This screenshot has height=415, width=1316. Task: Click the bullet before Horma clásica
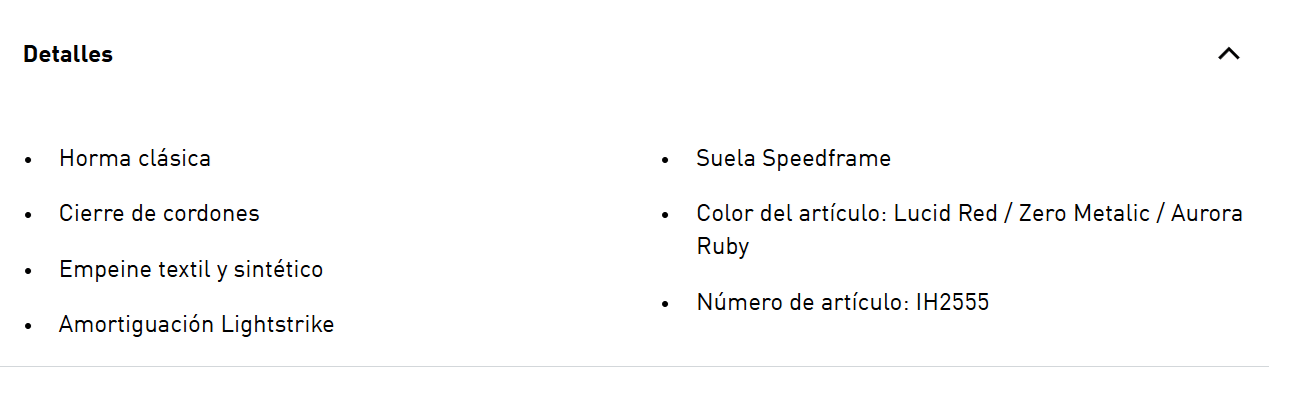tap(28, 159)
